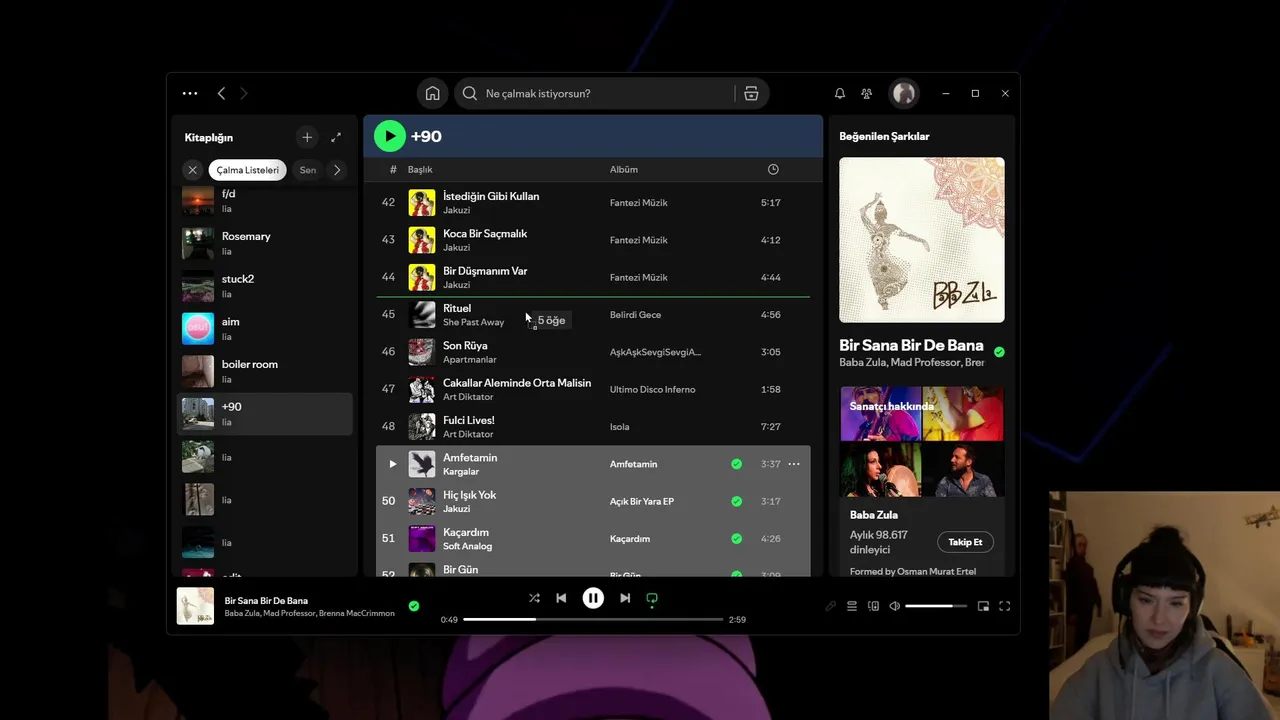This screenshot has height=720, width=1280.
Task: Go forward with the right arrow
Action: [243, 93]
